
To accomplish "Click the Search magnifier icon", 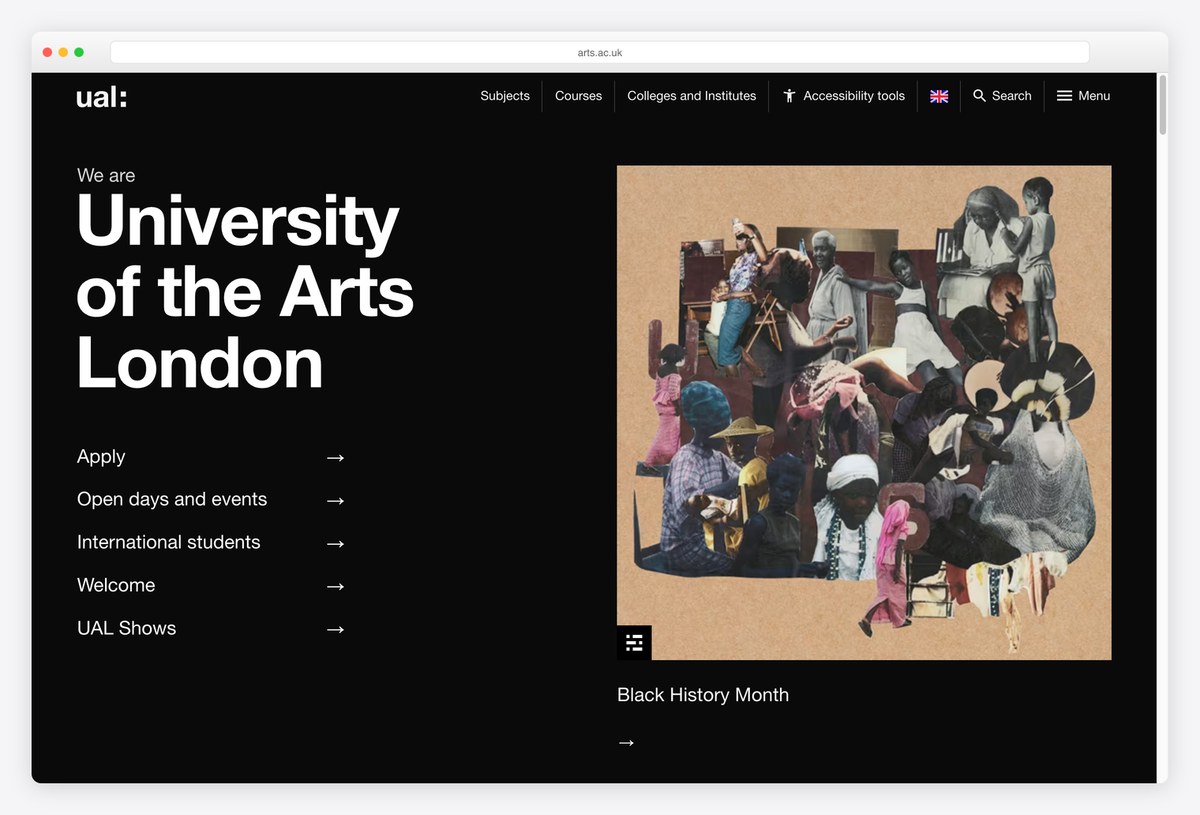I will tap(980, 96).
